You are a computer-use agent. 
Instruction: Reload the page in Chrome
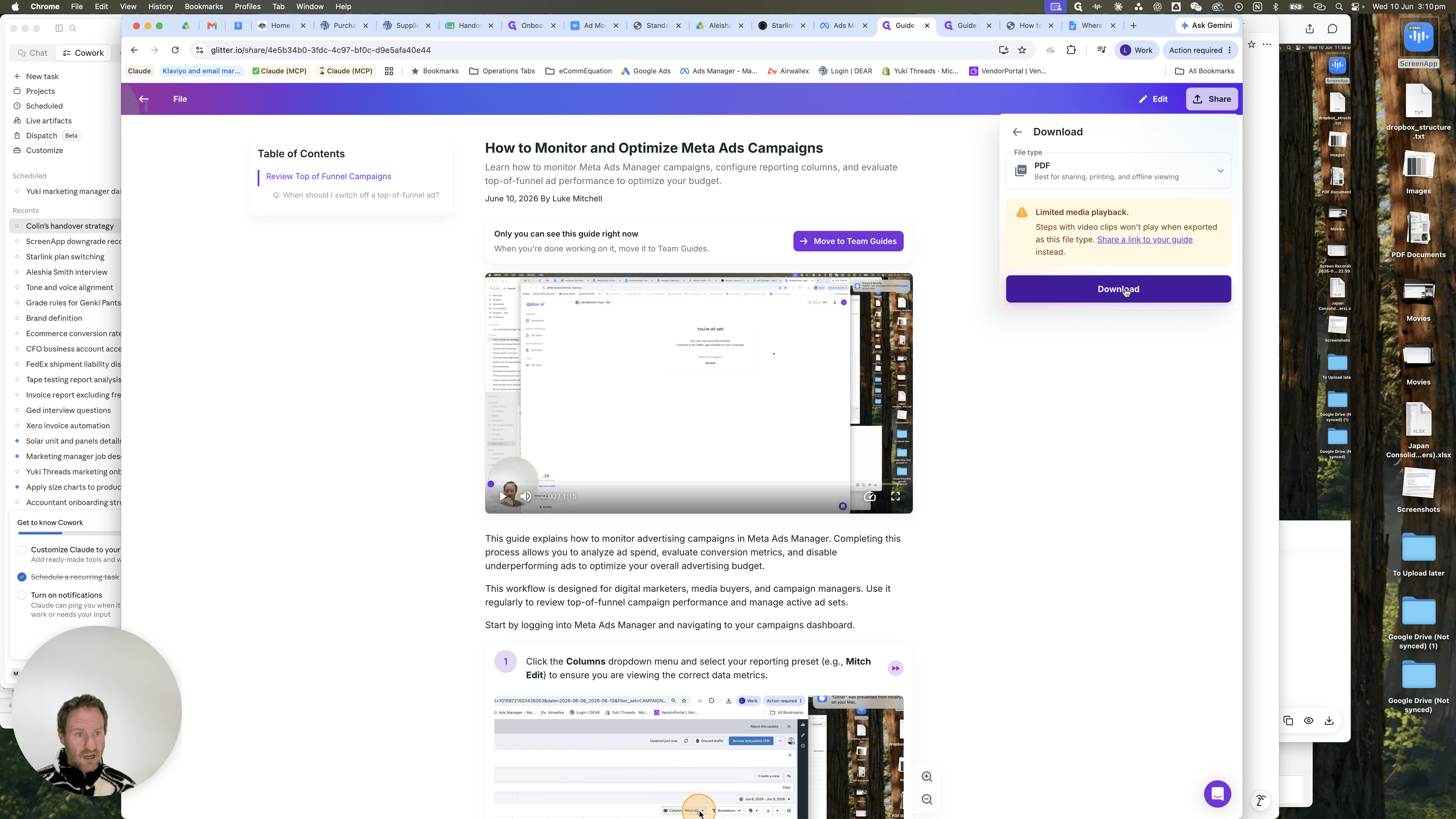pyautogui.click(x=175, y=50)
